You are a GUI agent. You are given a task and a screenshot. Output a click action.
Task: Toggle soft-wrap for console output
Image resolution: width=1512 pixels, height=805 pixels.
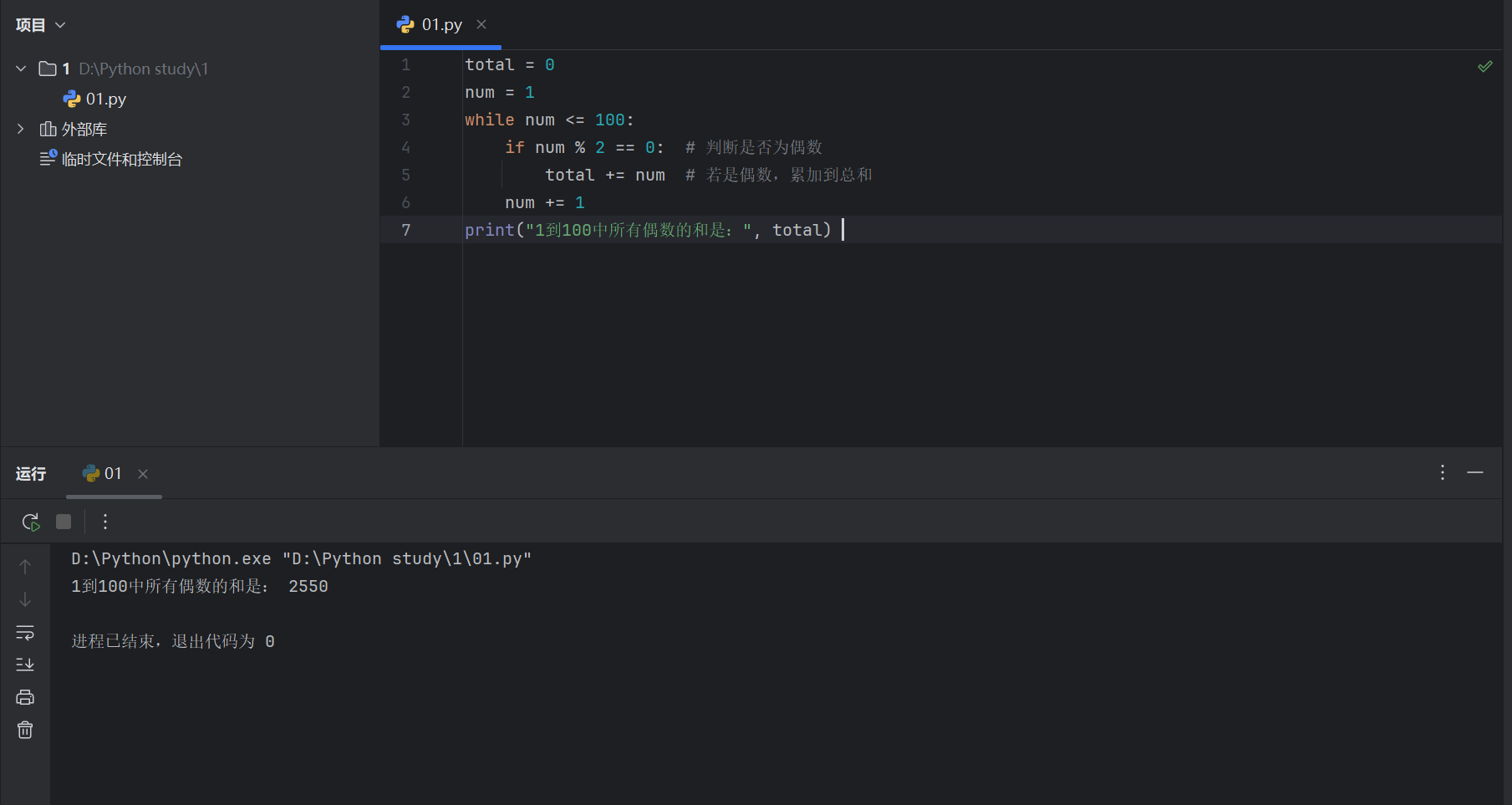(25, 632)
